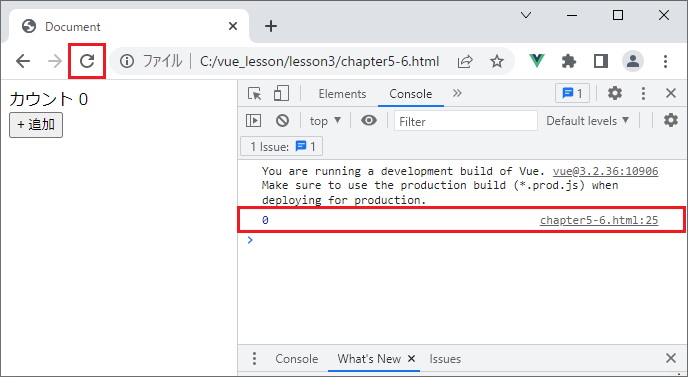Close the bottom drawer
Screen dimensions: 688x377
[670, 358]
